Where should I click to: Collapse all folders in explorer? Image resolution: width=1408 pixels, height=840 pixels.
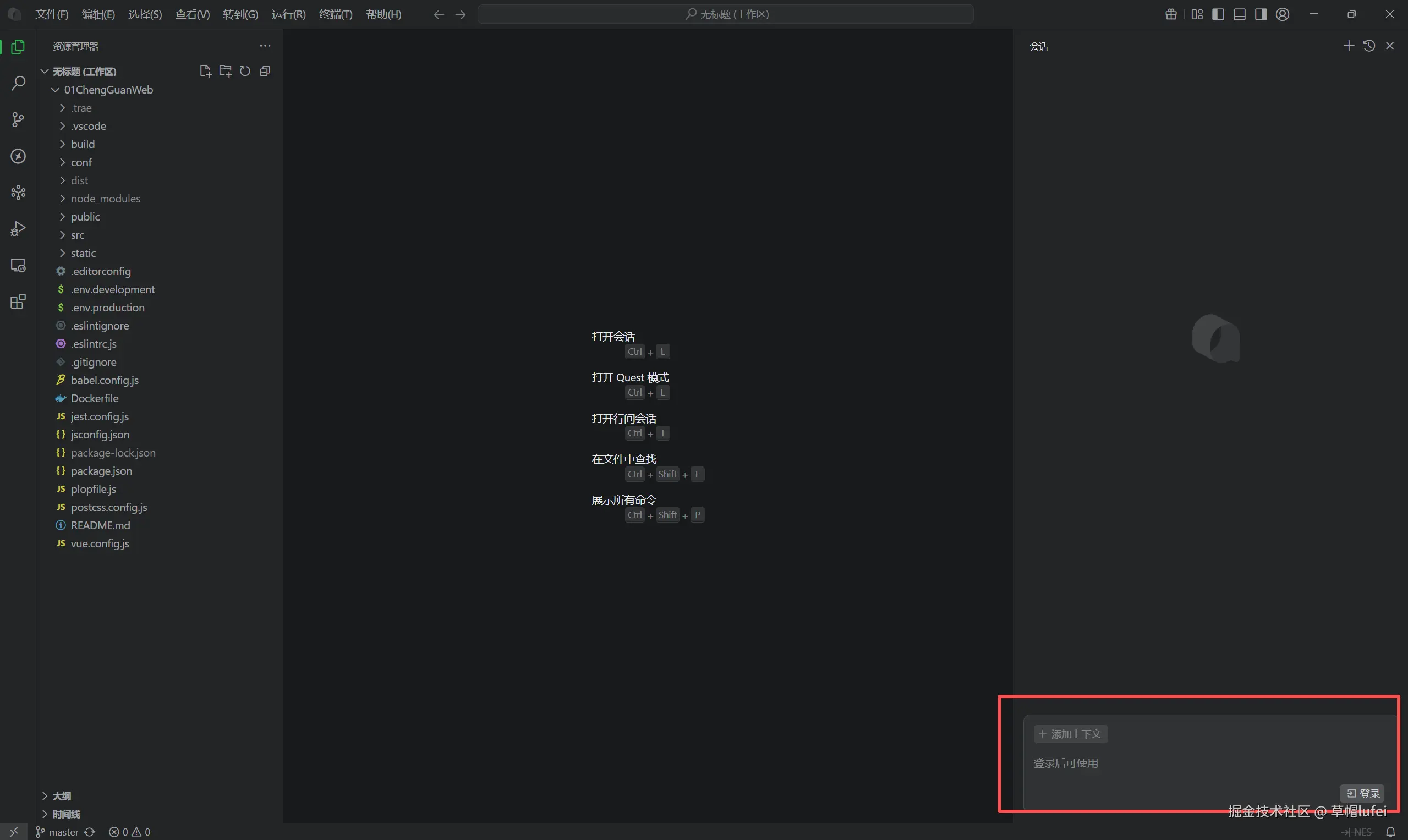click(x=265, y=72)
